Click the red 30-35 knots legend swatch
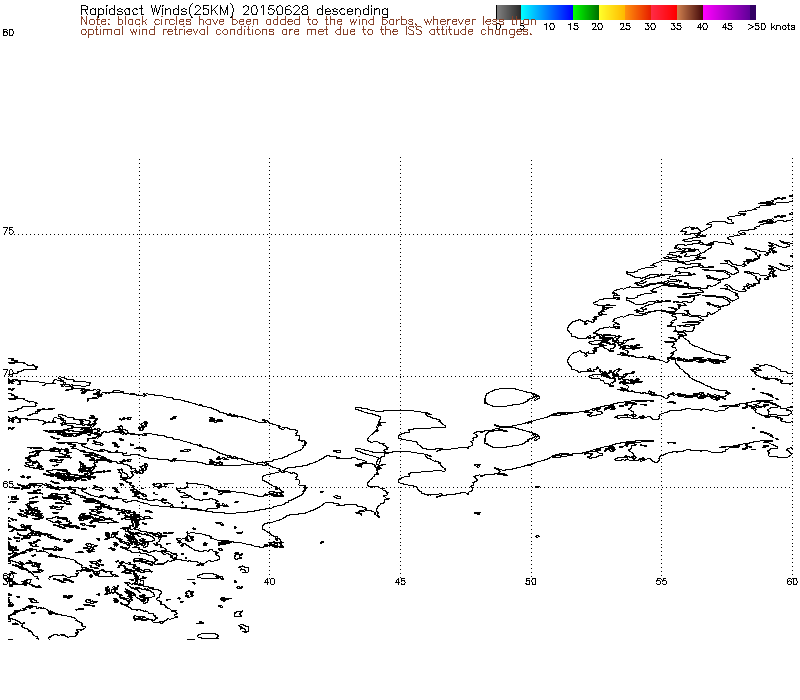Screen dimensions: 800x700 (x=664, y=12)
